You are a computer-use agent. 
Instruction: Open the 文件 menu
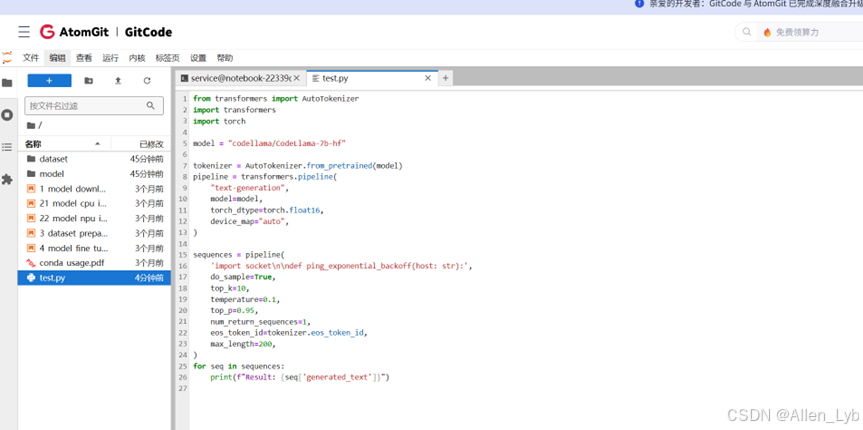tap(31, 58)
